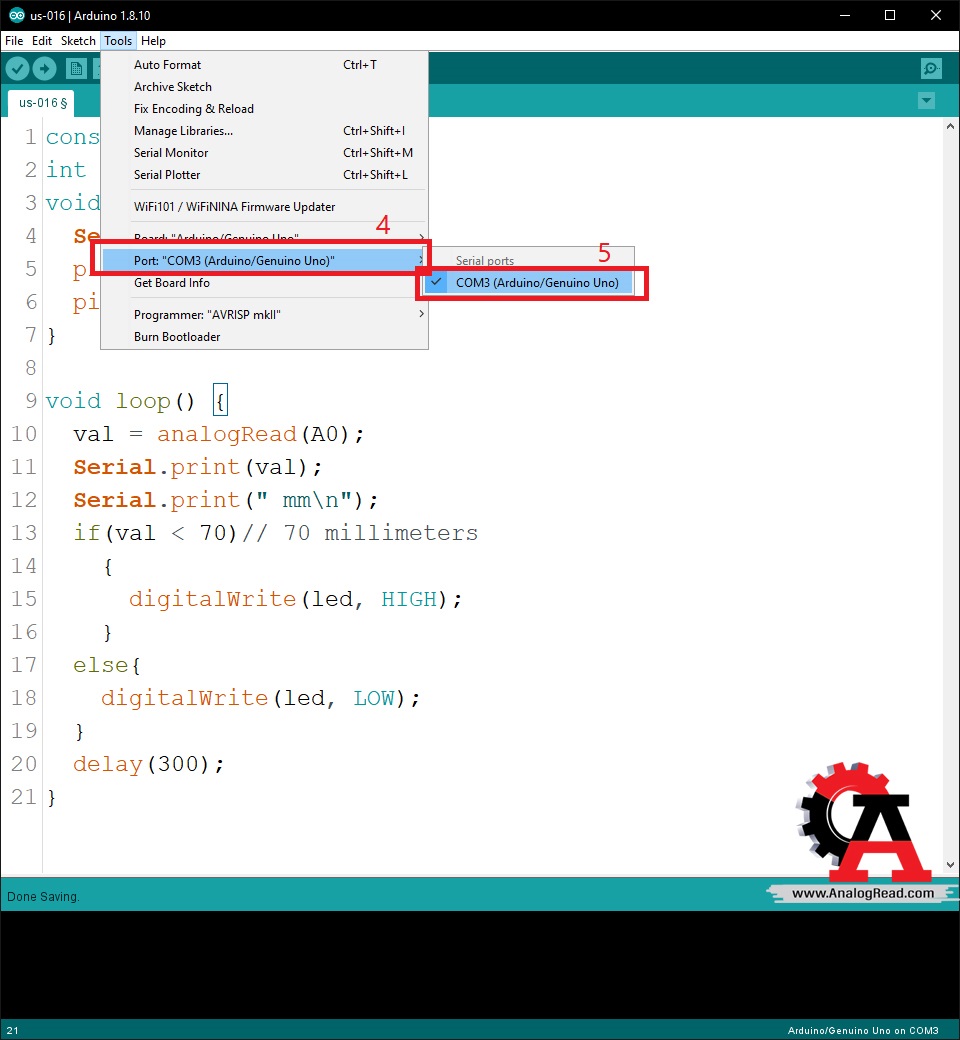The image size is (960, 1040).
Task: Select Get Board Info
Action: point(264,283)
